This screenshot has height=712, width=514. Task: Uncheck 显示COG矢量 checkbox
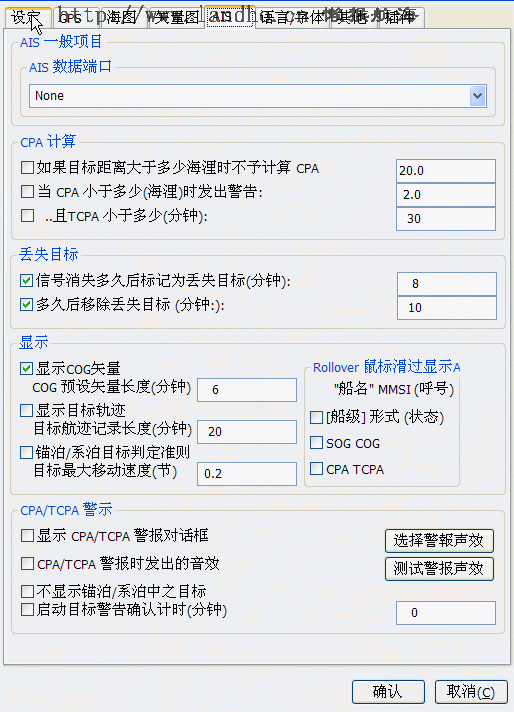[26, 368]
